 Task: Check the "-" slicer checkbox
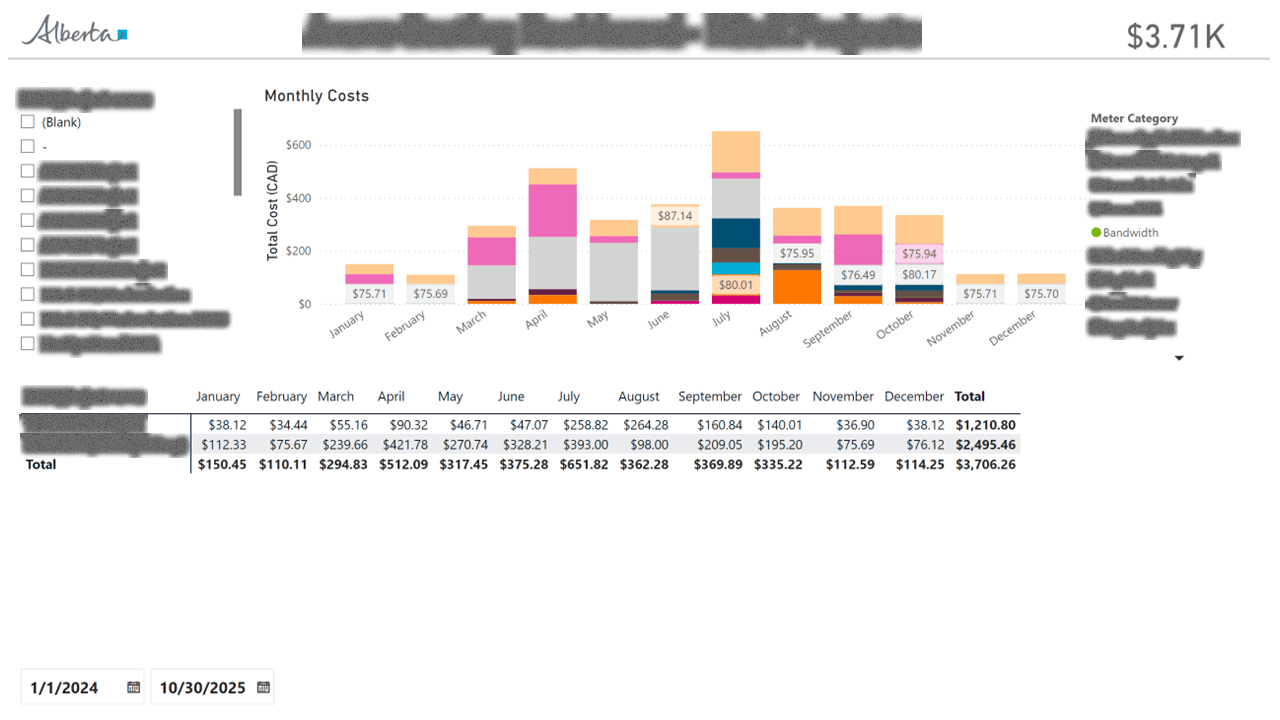27,146
